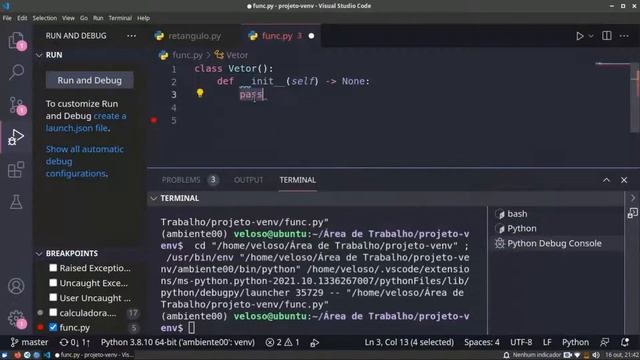Open the Testing flask icon
Image resolution: width=640 pixels, height=360 pixels.
click(x=16, y=202)
